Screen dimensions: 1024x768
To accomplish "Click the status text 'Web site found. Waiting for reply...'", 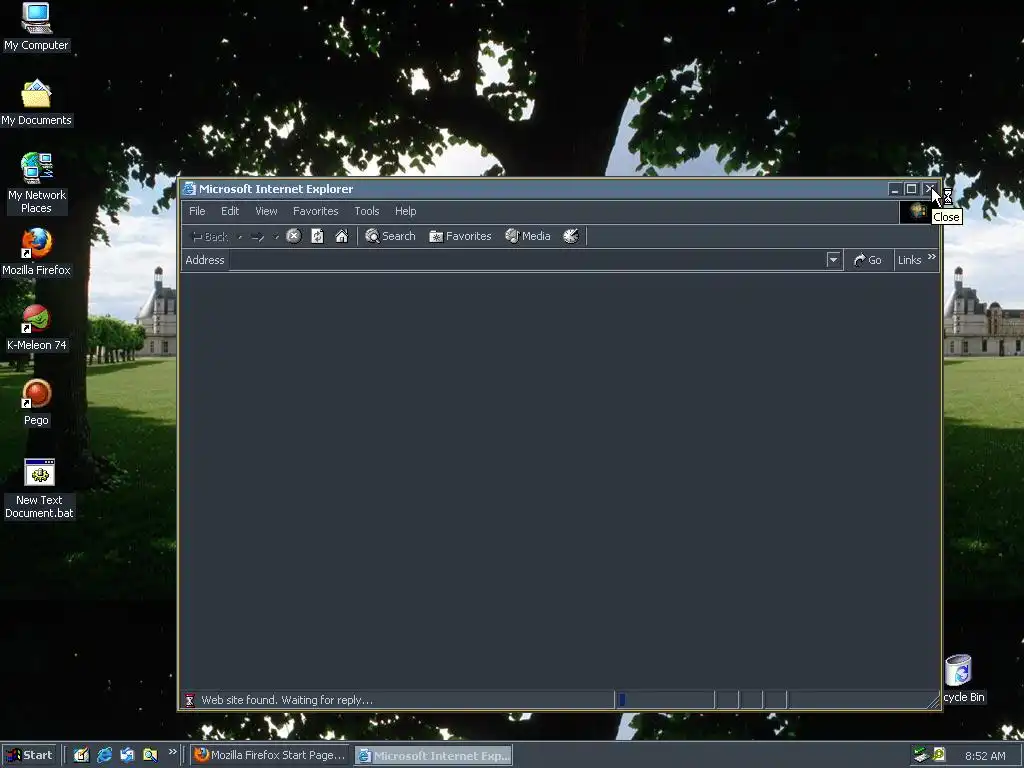I will [x=287, y=700].
